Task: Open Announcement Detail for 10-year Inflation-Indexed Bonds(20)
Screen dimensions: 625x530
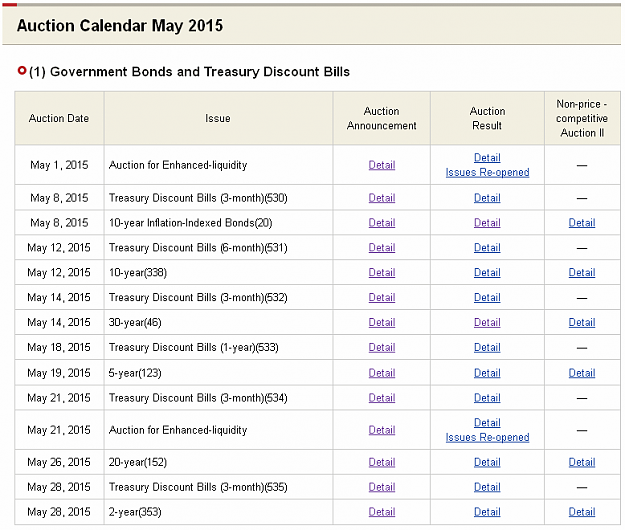Action: pos(381,223)
